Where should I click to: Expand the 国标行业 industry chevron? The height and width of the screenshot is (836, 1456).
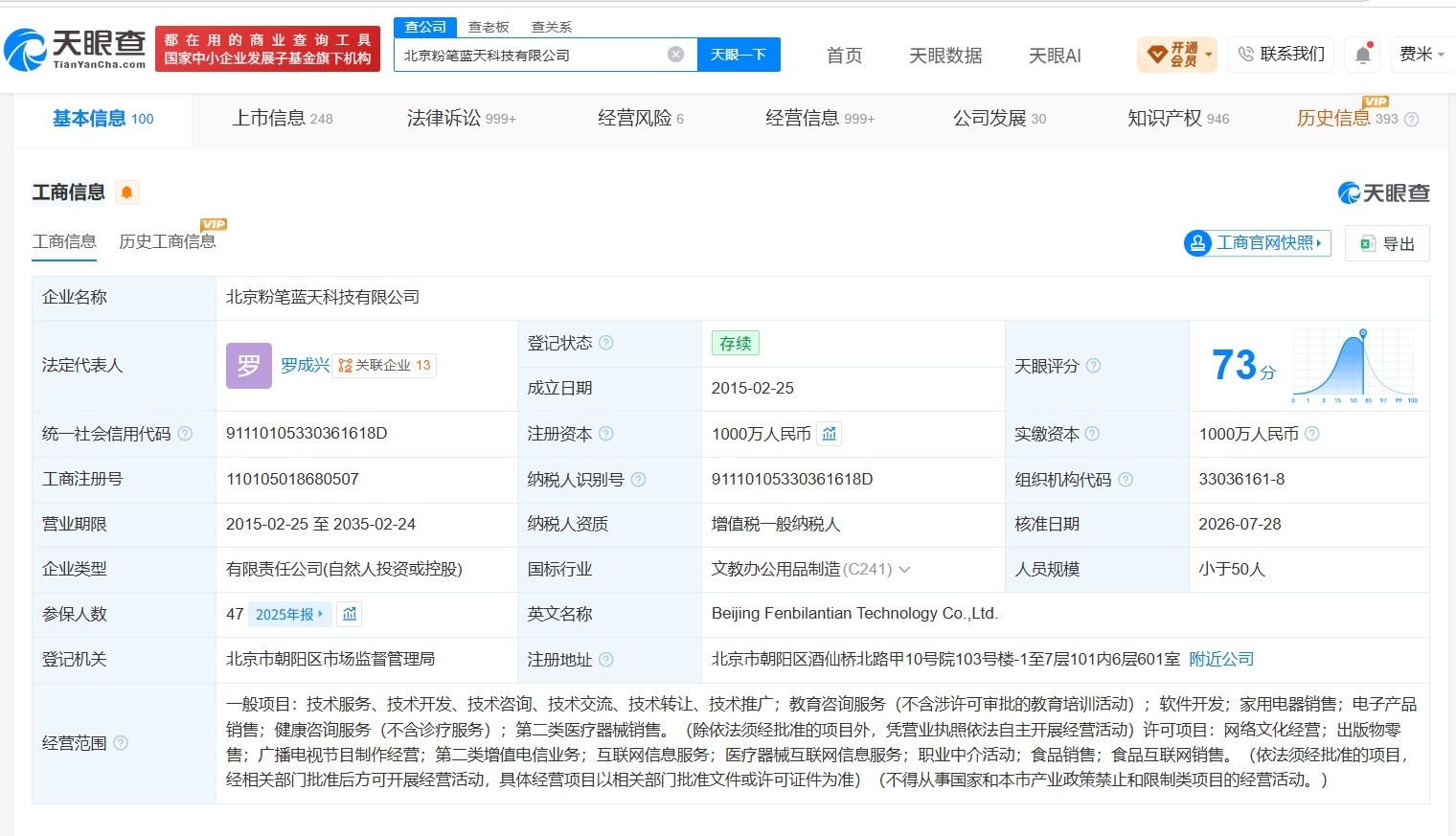tap(904, 570)
